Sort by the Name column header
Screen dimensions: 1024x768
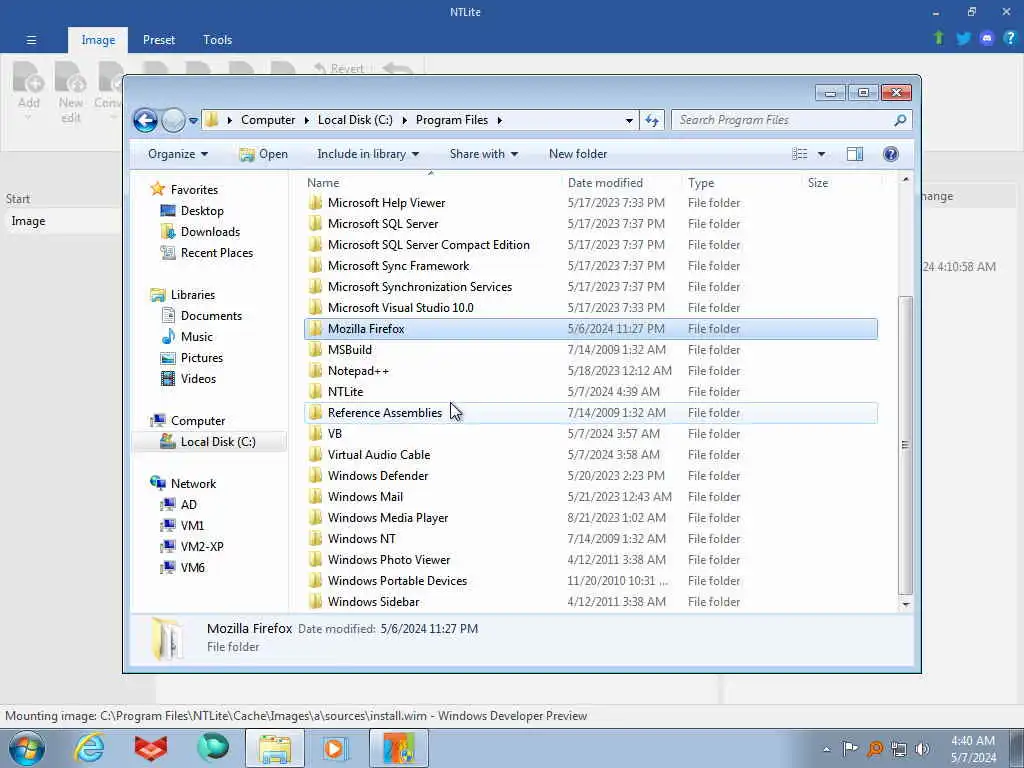pos(431,183)
